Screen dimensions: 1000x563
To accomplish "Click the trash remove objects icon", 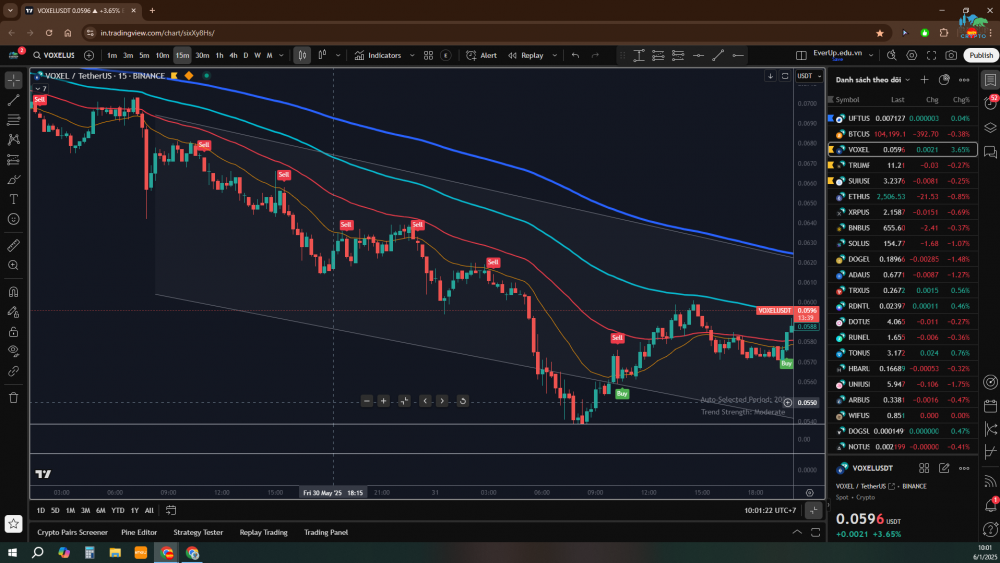I will [x=13, y=398].
